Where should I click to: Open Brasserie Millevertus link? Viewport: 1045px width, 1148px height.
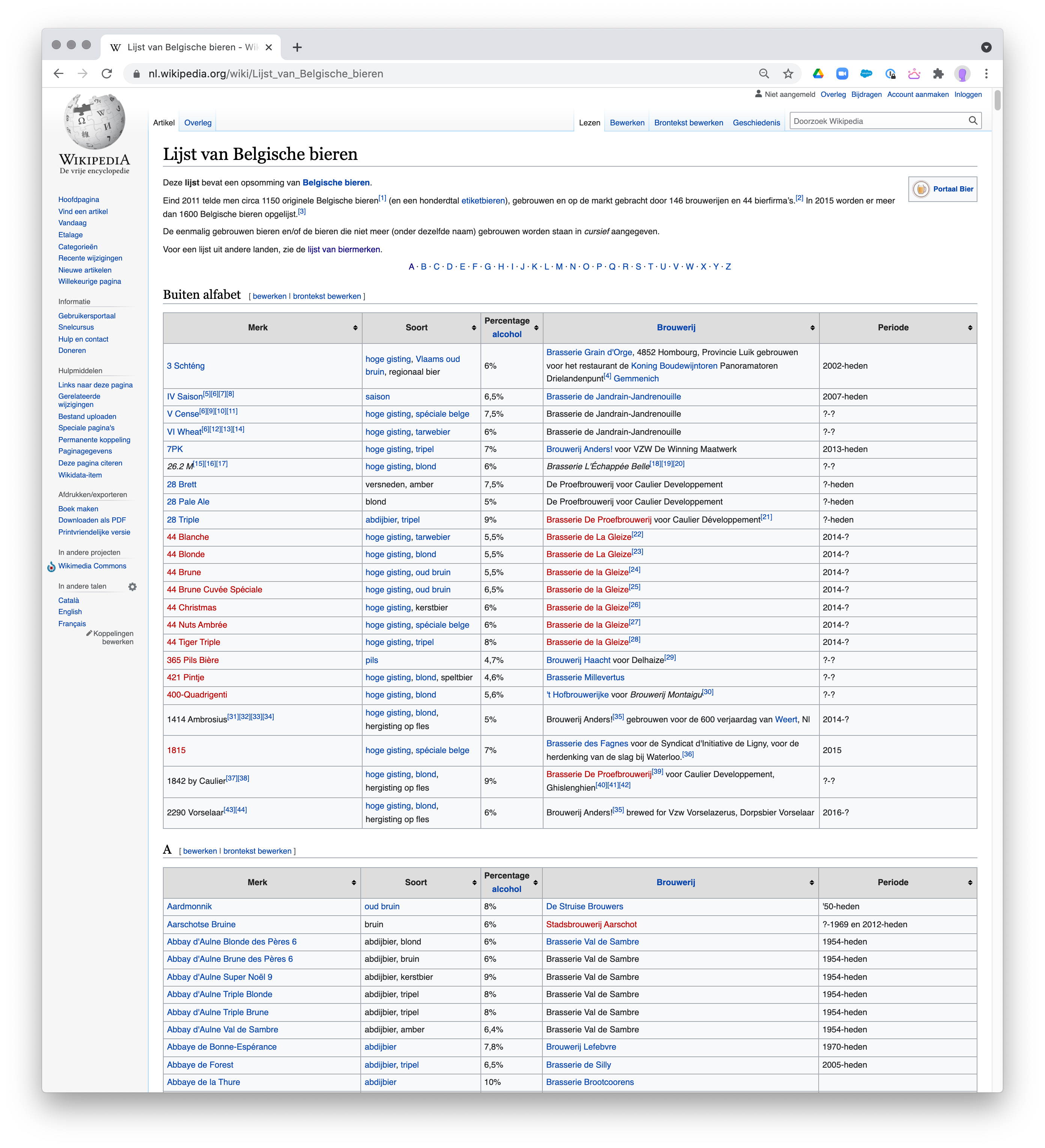(x=586, y=678)
